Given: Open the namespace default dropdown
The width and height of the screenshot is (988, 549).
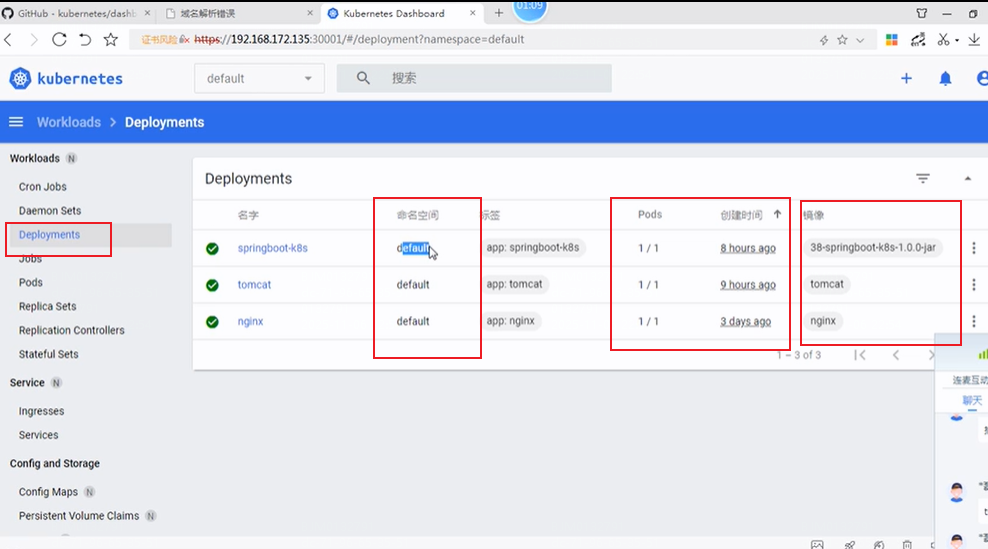Looking at the screenshot, I should [259, 78].
